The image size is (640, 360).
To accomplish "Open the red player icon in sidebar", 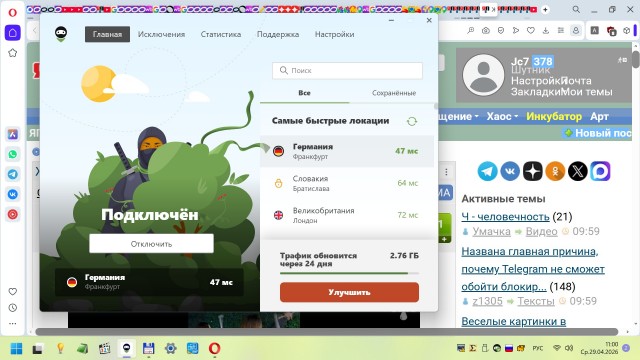I will tap(13, 214).
